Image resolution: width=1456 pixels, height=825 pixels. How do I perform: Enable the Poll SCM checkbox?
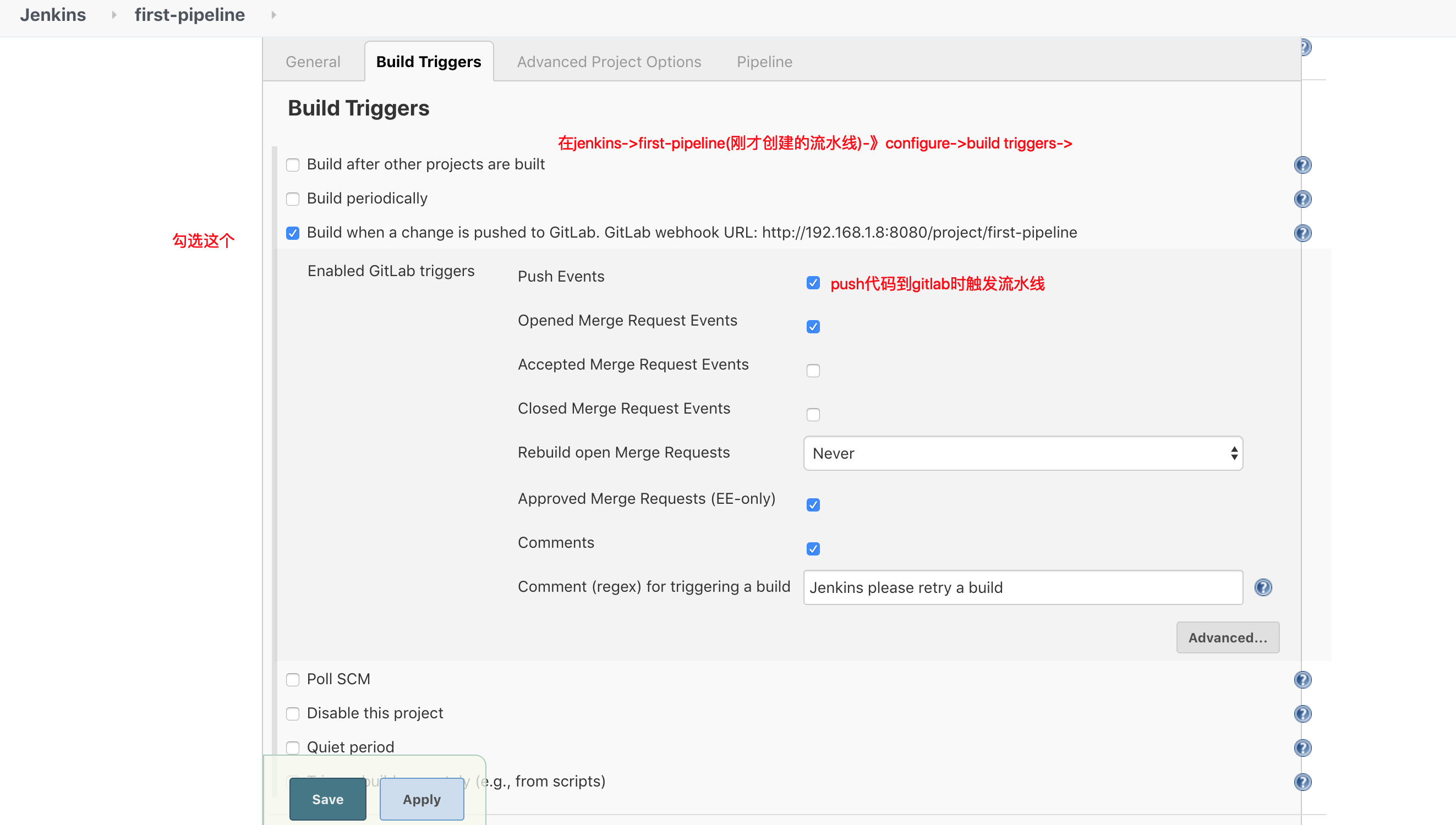[x=292, y=679]
